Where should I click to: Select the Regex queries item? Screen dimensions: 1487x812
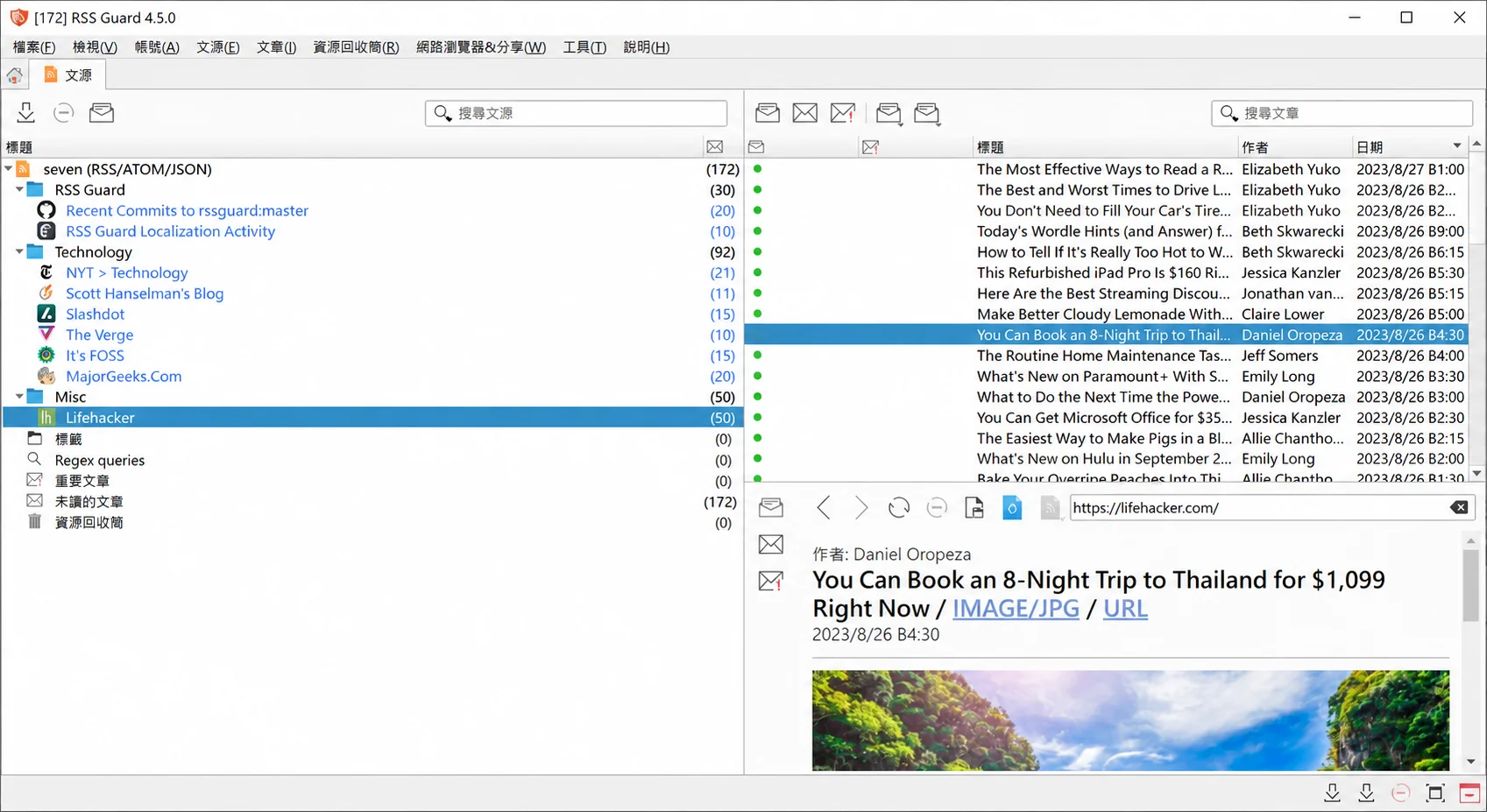[100, 460]
